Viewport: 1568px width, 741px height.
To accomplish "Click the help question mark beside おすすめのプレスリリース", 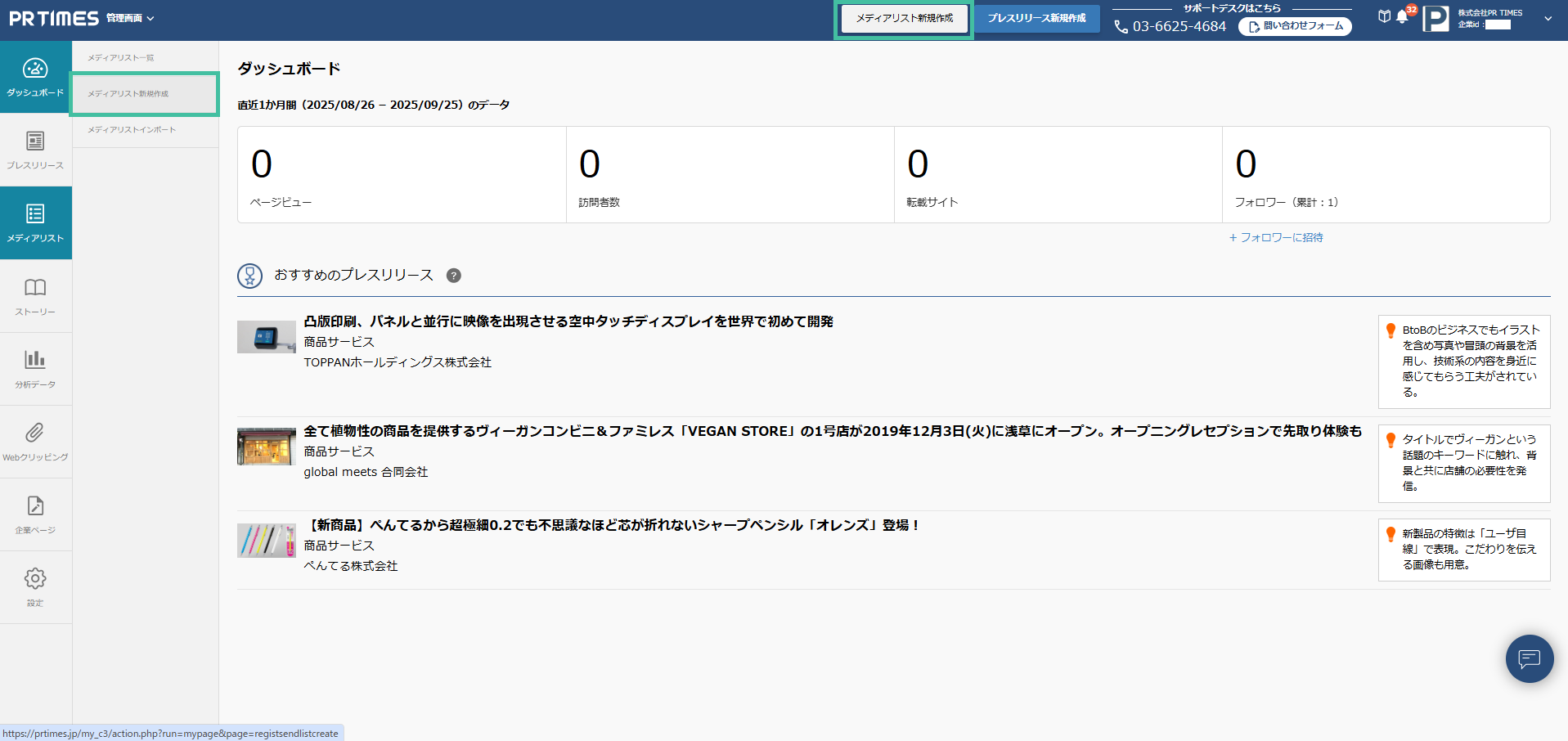I will coord(454,276).
